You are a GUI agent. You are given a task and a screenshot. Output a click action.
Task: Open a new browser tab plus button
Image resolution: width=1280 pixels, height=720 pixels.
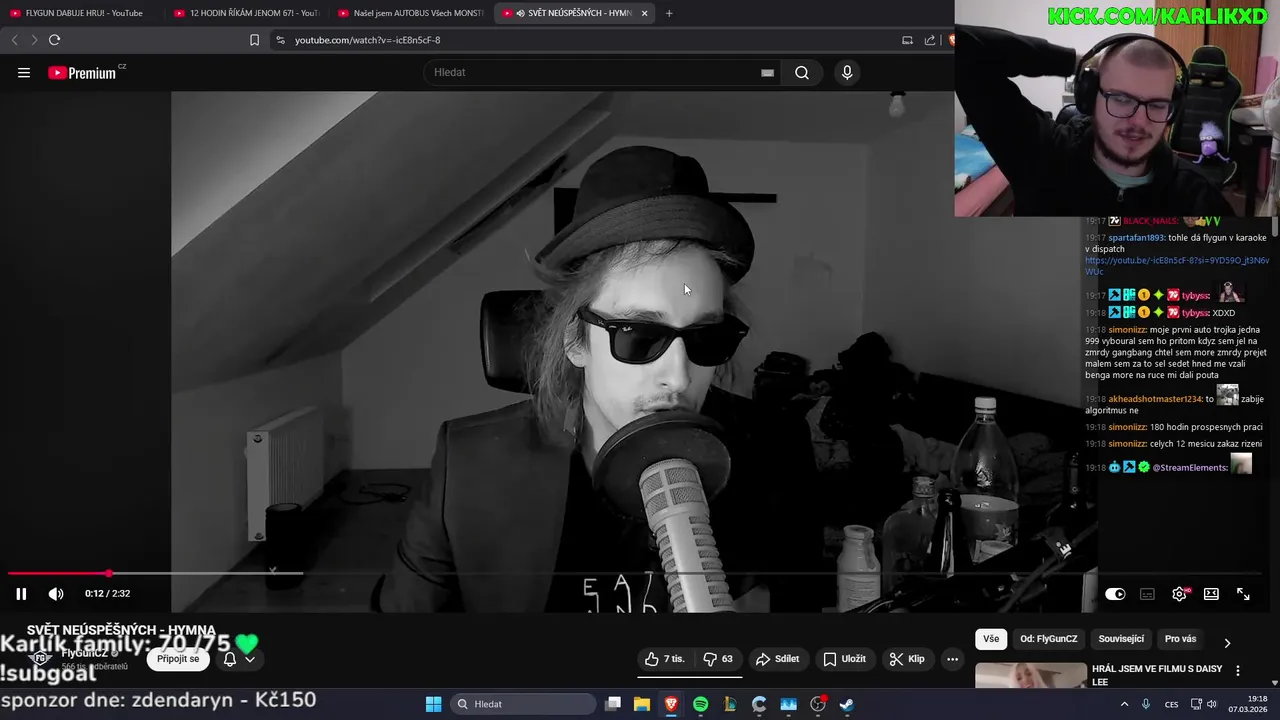(x=669, y=13)
